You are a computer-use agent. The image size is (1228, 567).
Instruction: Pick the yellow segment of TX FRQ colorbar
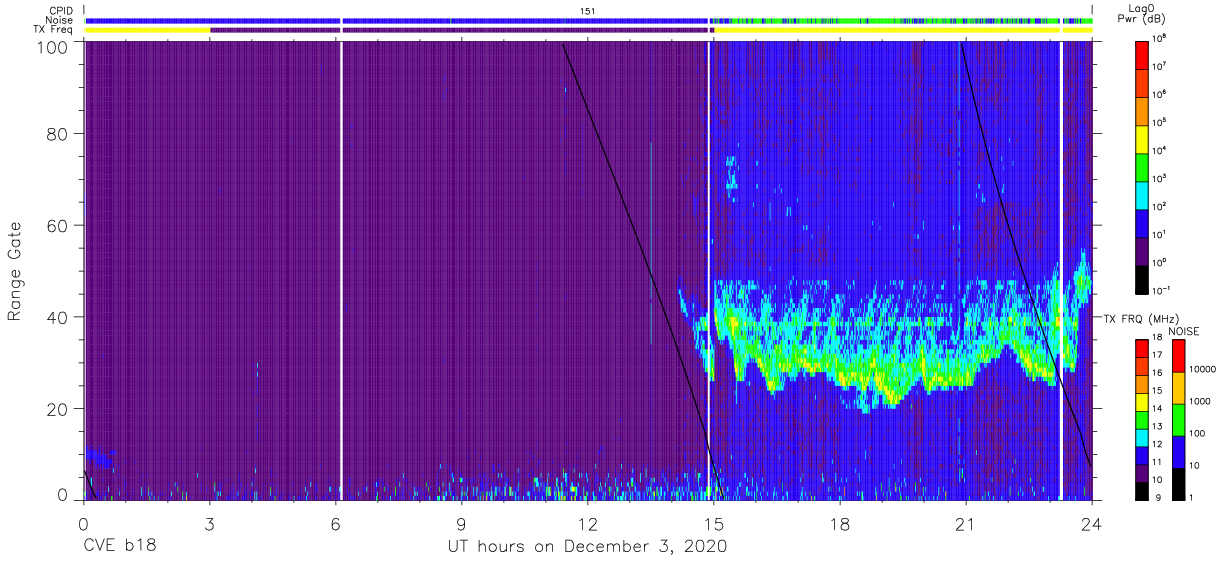pos(1142,402)
